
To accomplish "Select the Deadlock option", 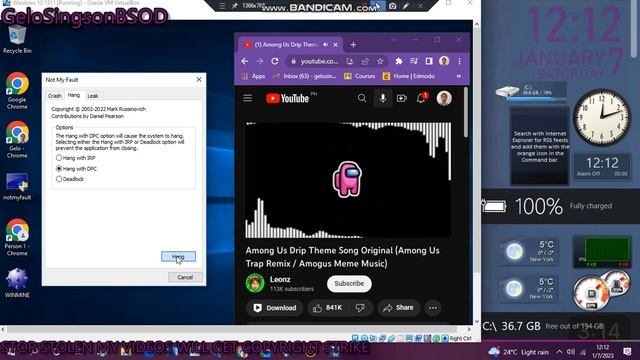I will click(70, 179).
